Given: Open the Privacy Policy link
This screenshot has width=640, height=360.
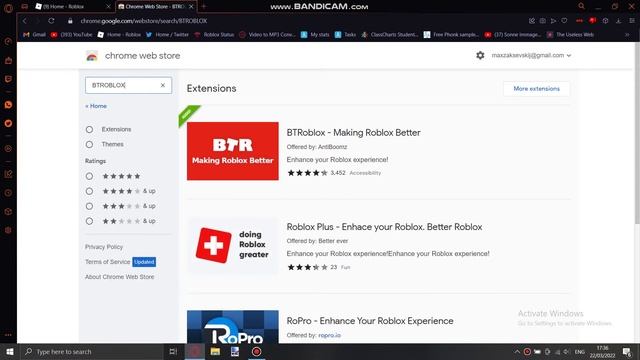Looking at the screenshot, I should 104,247.
